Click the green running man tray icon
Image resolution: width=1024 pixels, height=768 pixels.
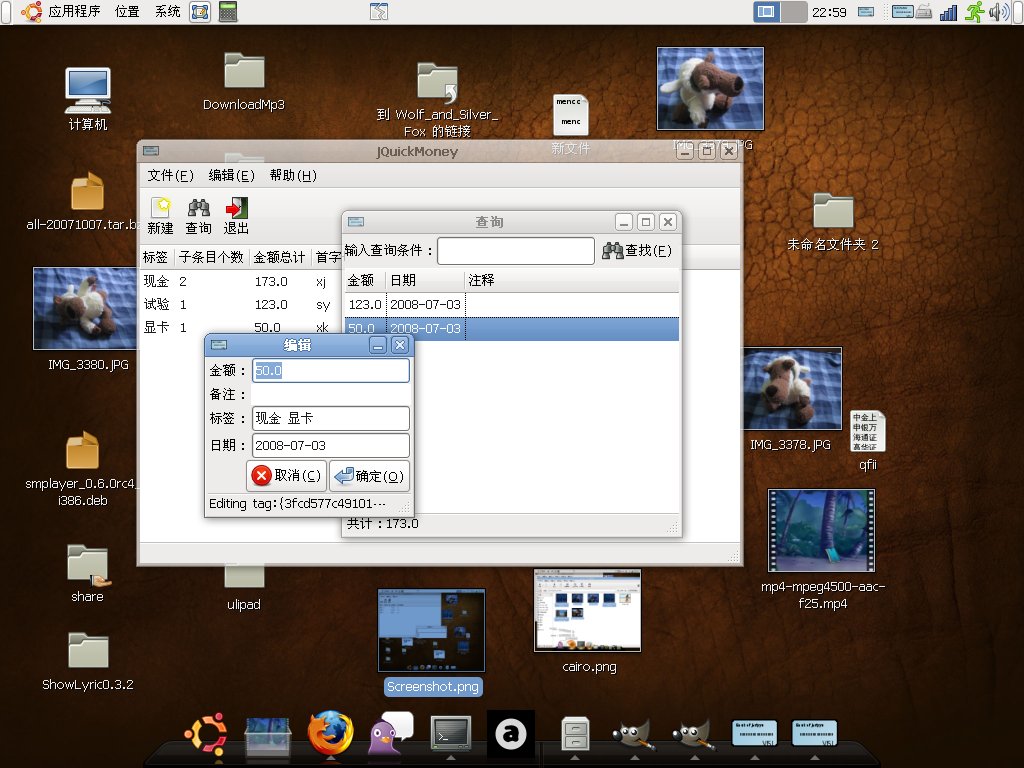974,12
